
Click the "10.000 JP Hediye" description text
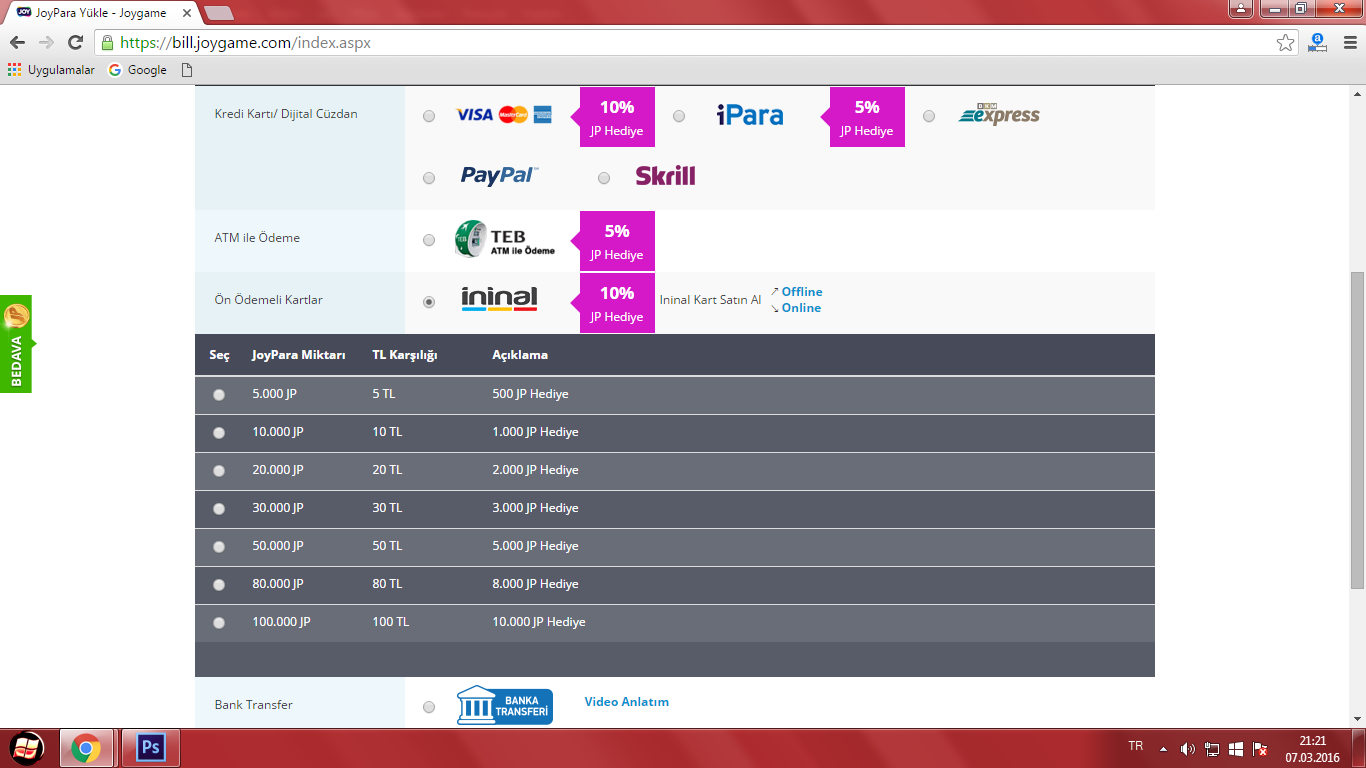tap(539, 622)
